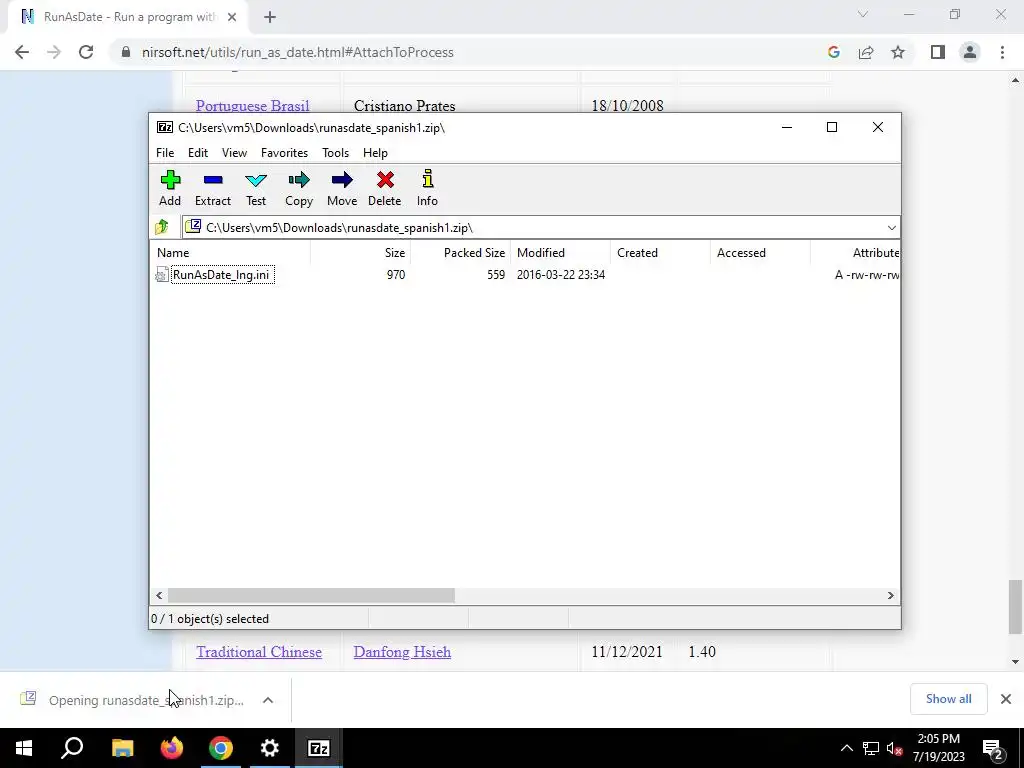Go up one folder level icon

pyautogui.click(x=162, y=227)
